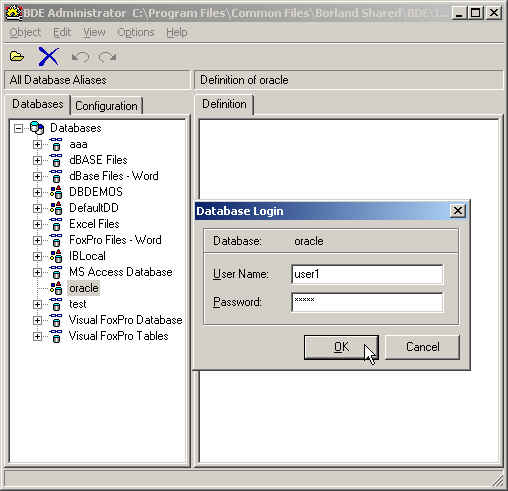Click the DBDEMOS alias icon
The width and height of the screenshot is (508, 491).
coord(56,192)
